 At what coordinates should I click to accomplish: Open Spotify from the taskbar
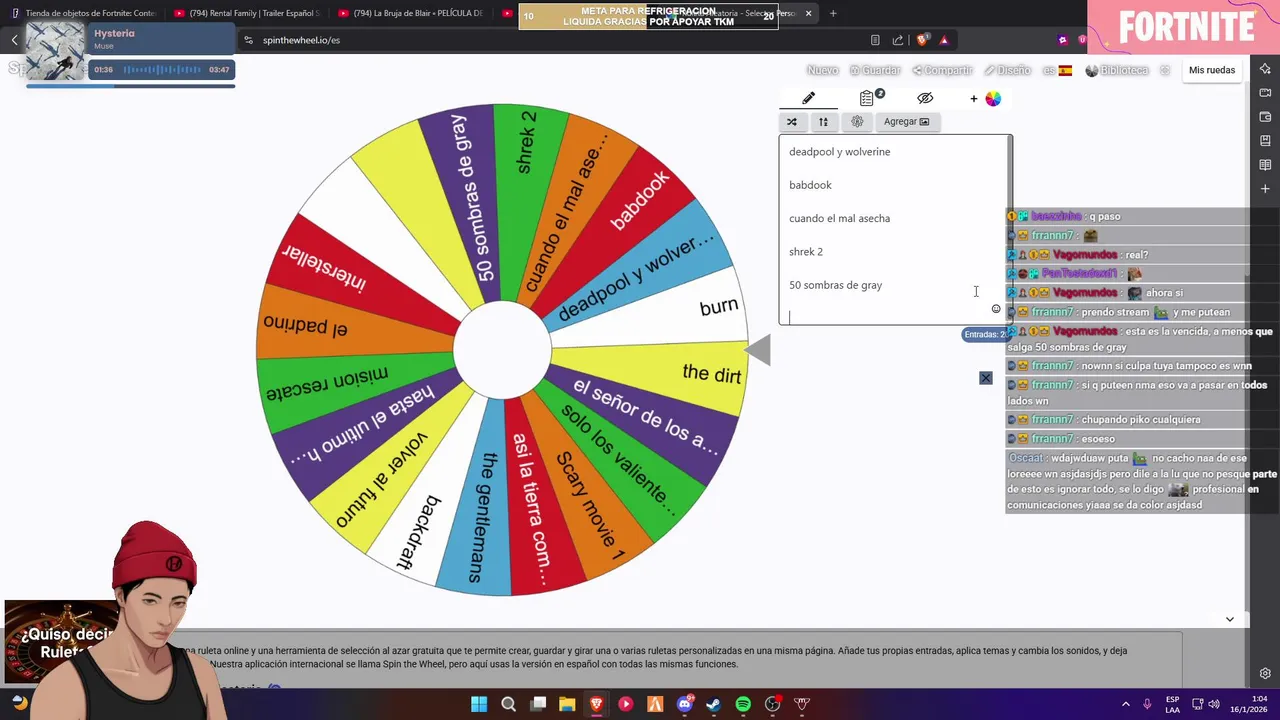743,704
